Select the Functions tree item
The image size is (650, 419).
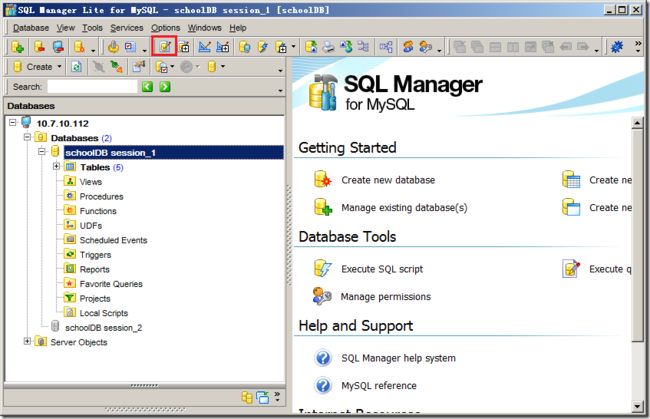tap(98, 211)
